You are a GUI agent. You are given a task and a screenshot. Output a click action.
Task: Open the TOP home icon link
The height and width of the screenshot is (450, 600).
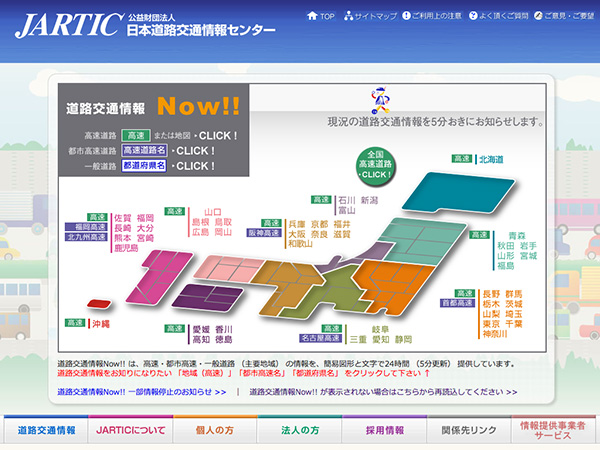321,16
